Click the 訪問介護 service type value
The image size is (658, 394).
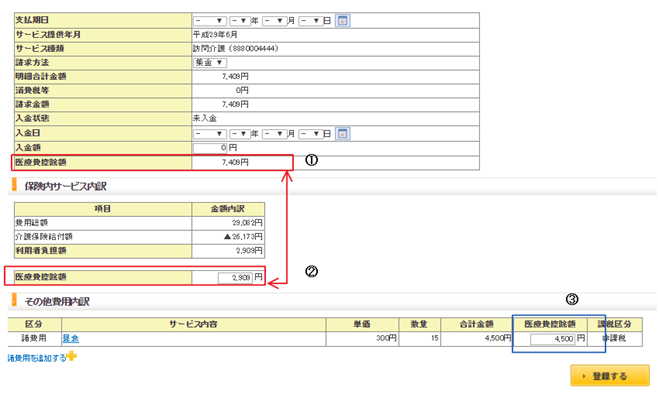click(235, 49)
